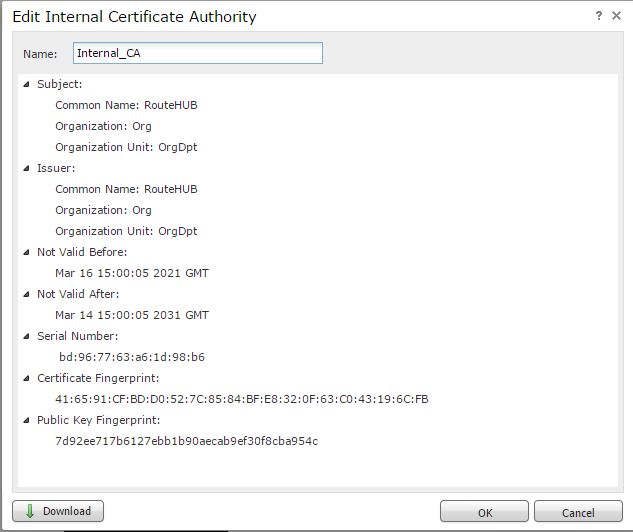Collapse the Serial Number section
633x532 pixels.
pyautogui.click(x=27, y=336)
